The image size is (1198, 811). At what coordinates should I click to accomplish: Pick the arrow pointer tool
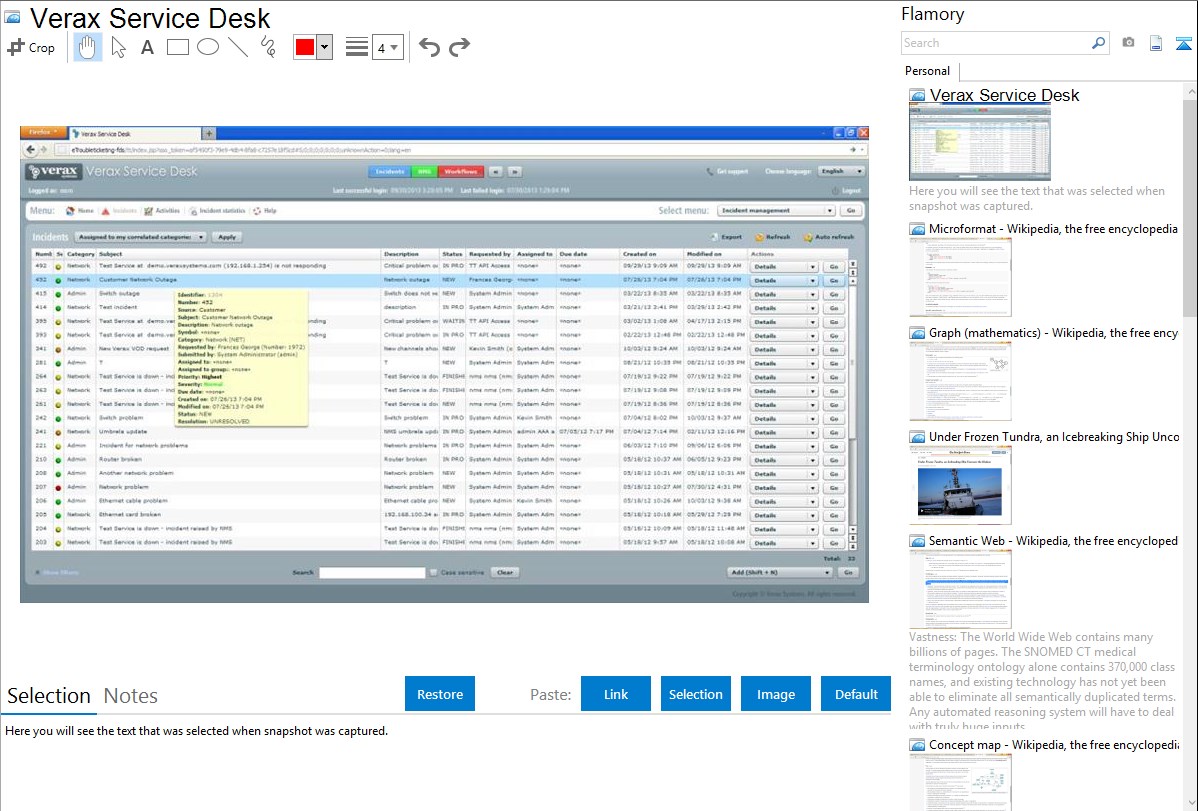[118, 47]
